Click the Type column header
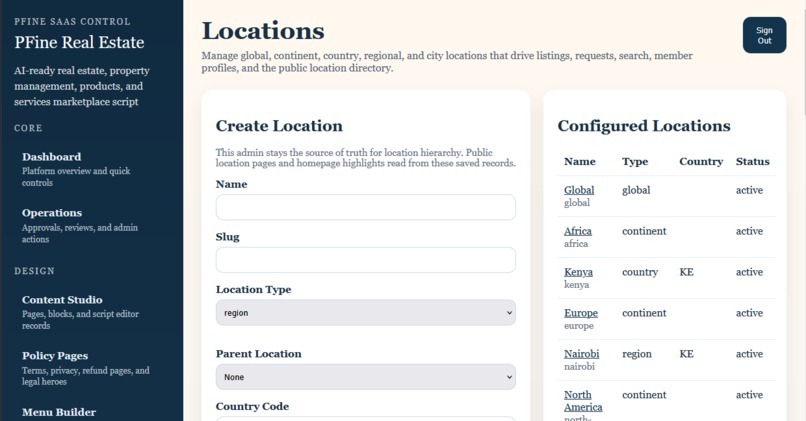This screenshot has width=806, height=421. (635, 161)
